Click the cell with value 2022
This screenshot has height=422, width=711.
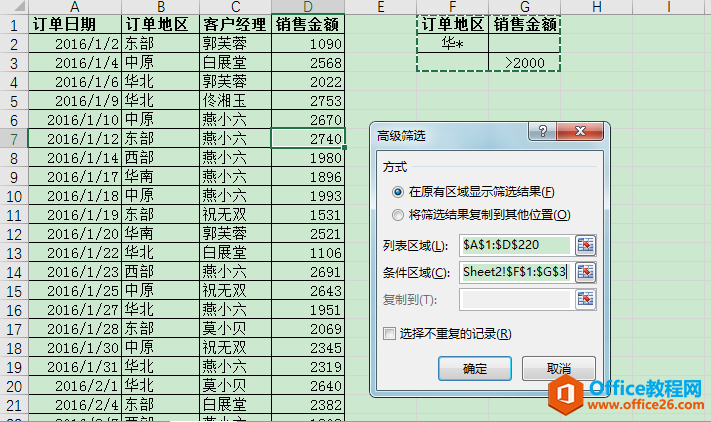[308, 82]
